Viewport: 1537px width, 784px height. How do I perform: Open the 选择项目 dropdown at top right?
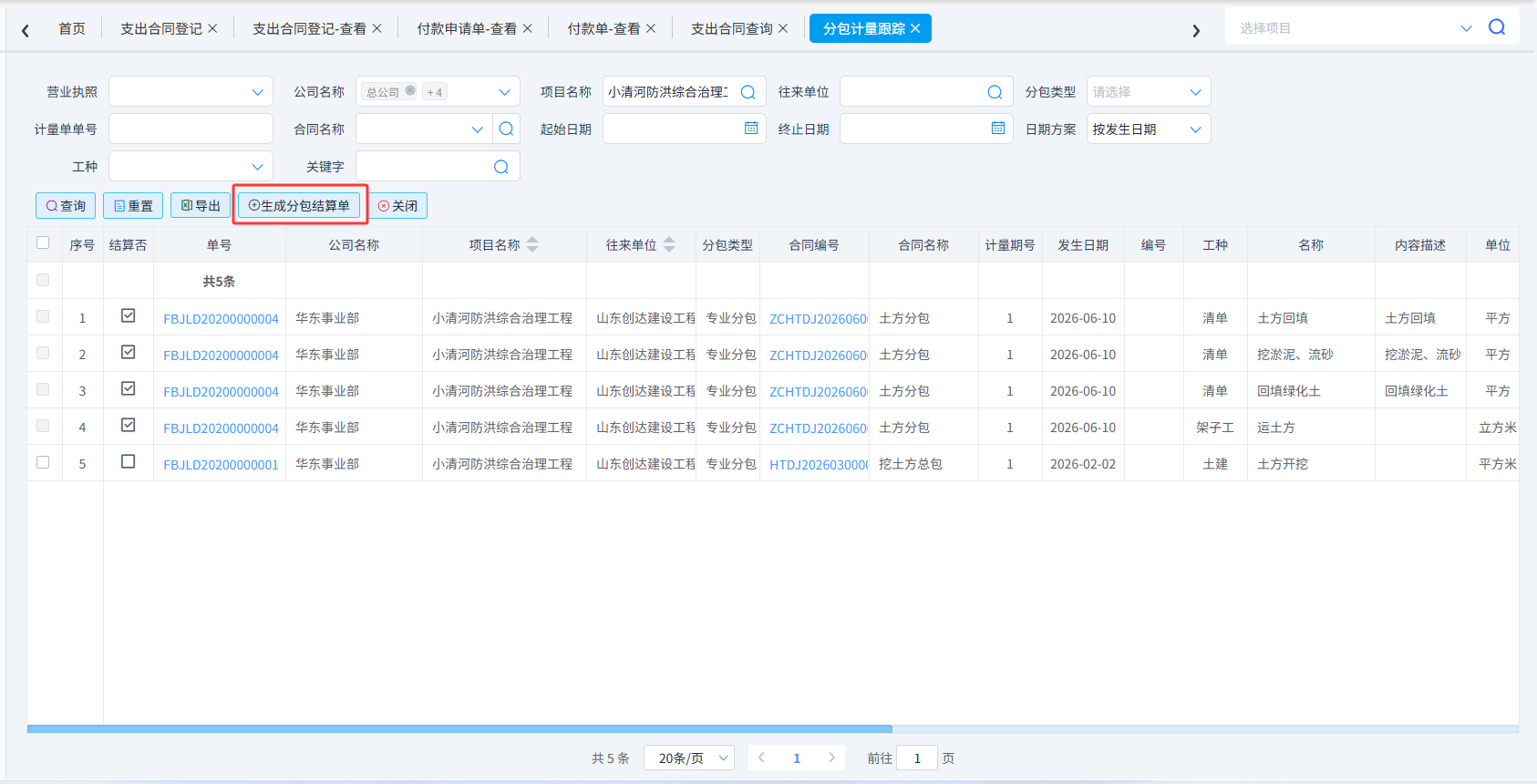coord(1466,28)
